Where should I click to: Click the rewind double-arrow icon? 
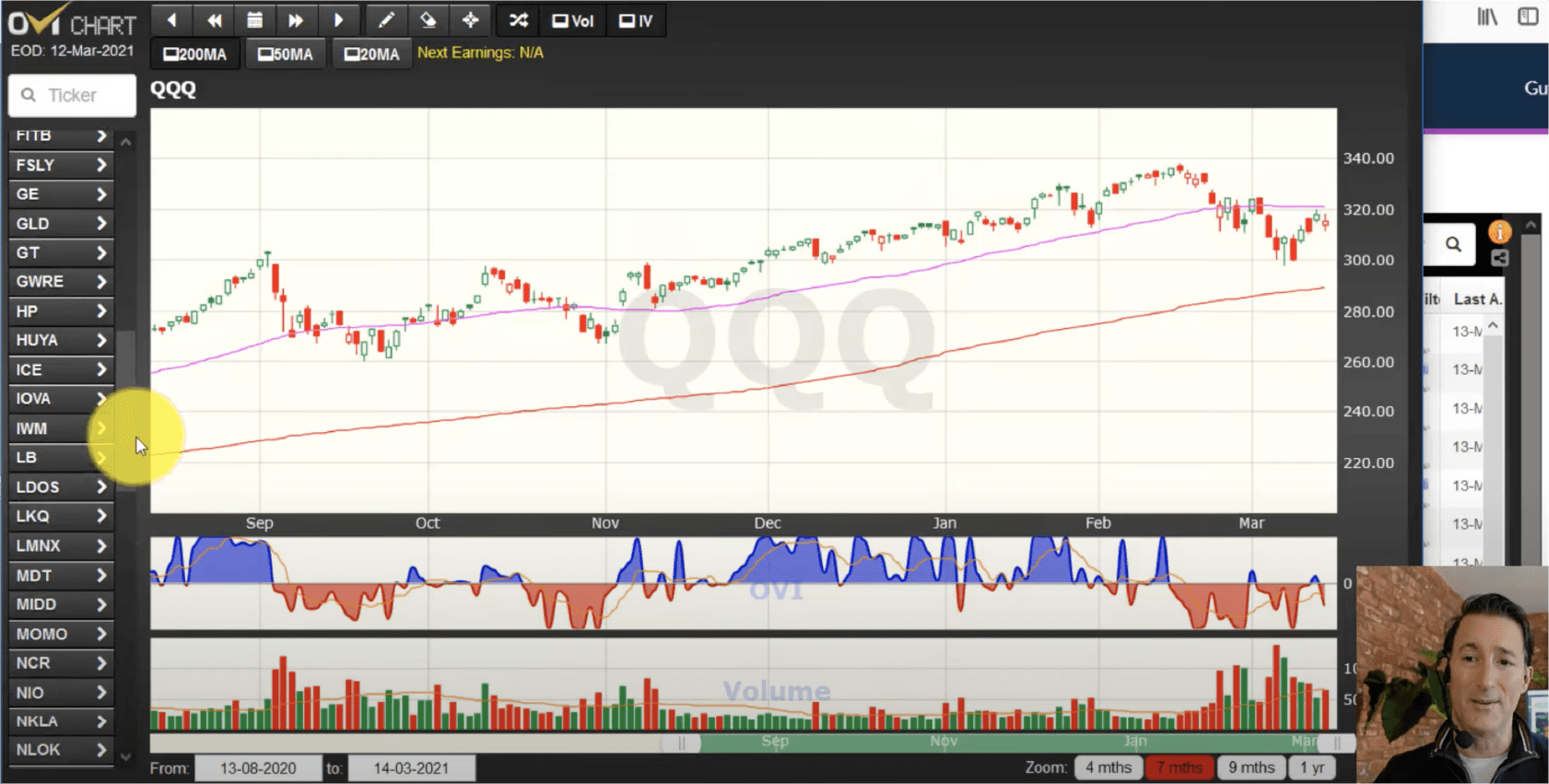(214, 20)
